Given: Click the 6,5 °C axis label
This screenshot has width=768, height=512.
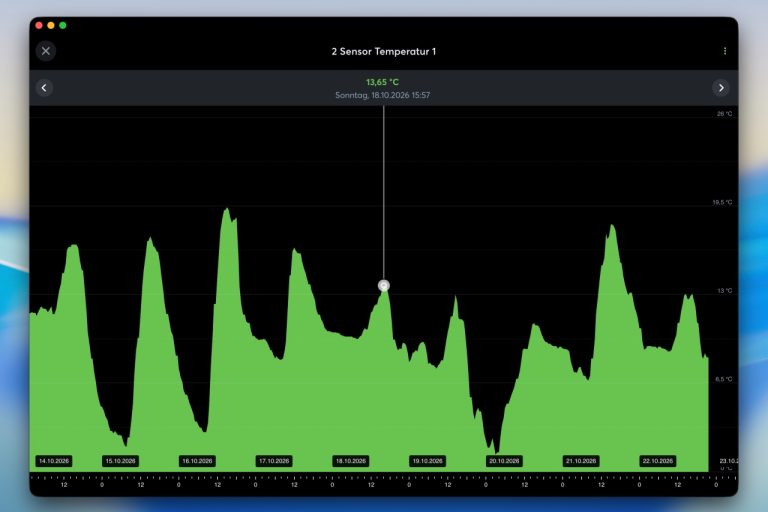Looking at the screenshot, I should (724, 379).
